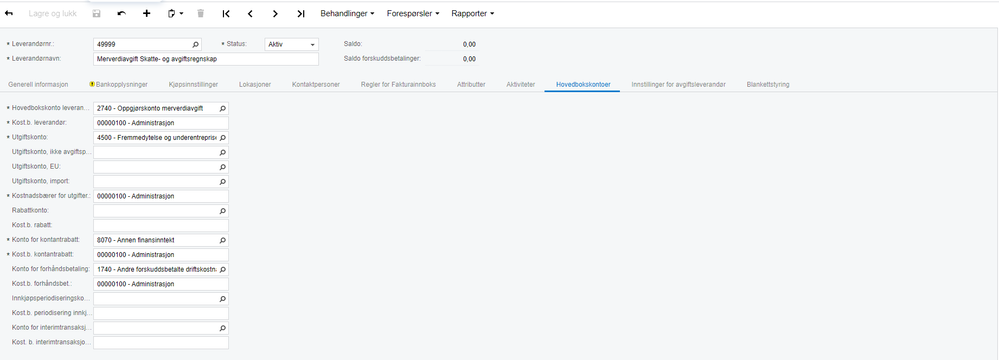999x360 pixels.
Task: Open lookup for Utgiftskonto, EU
Action: point(223,167)
